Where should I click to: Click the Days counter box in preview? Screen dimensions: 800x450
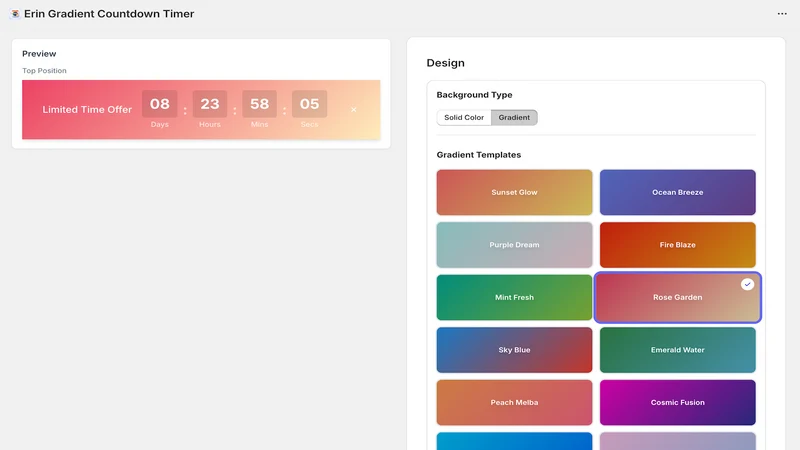pos(160,104)
